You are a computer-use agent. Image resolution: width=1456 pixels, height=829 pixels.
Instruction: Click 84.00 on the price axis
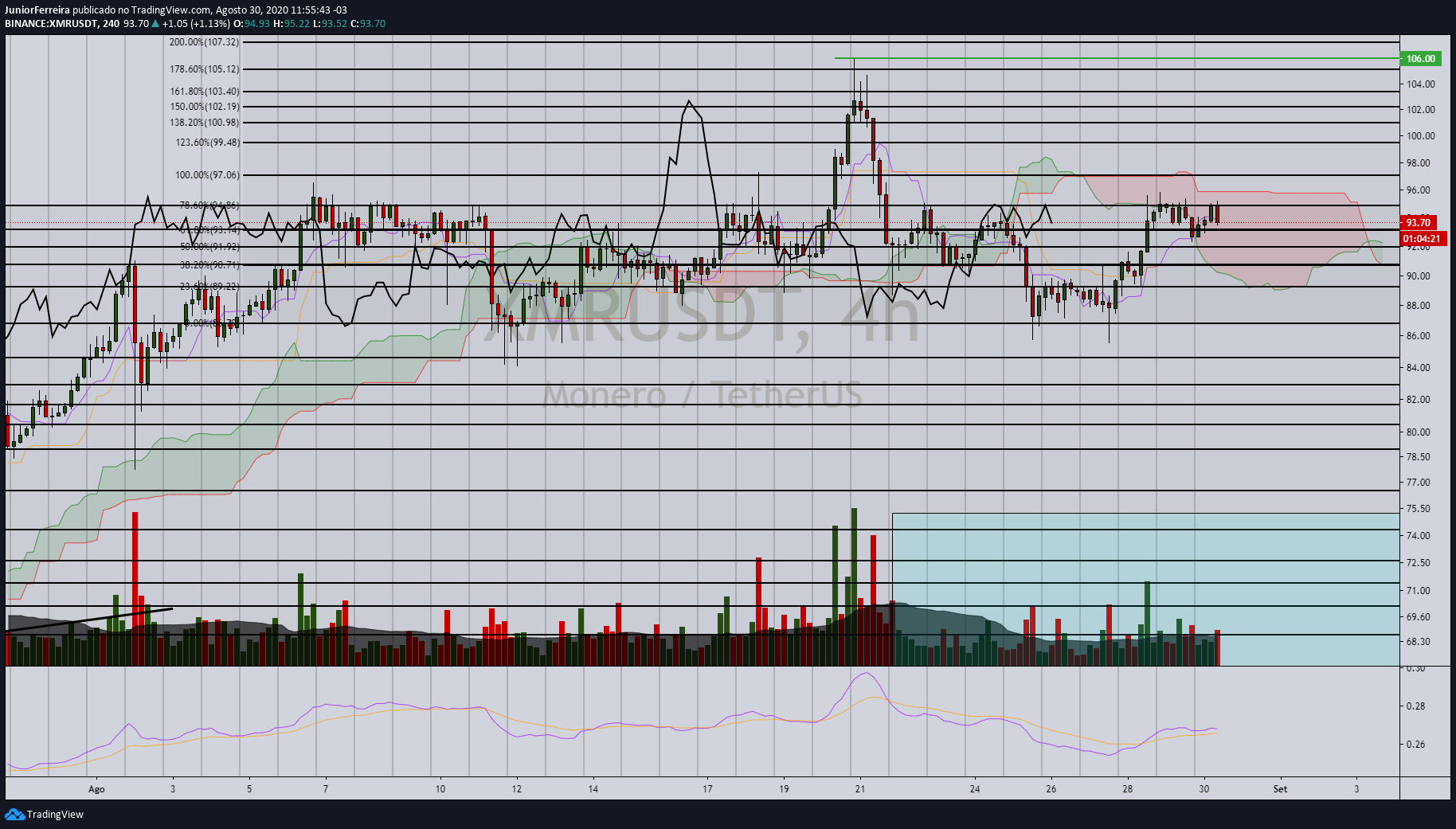(x=1418, y=367)
